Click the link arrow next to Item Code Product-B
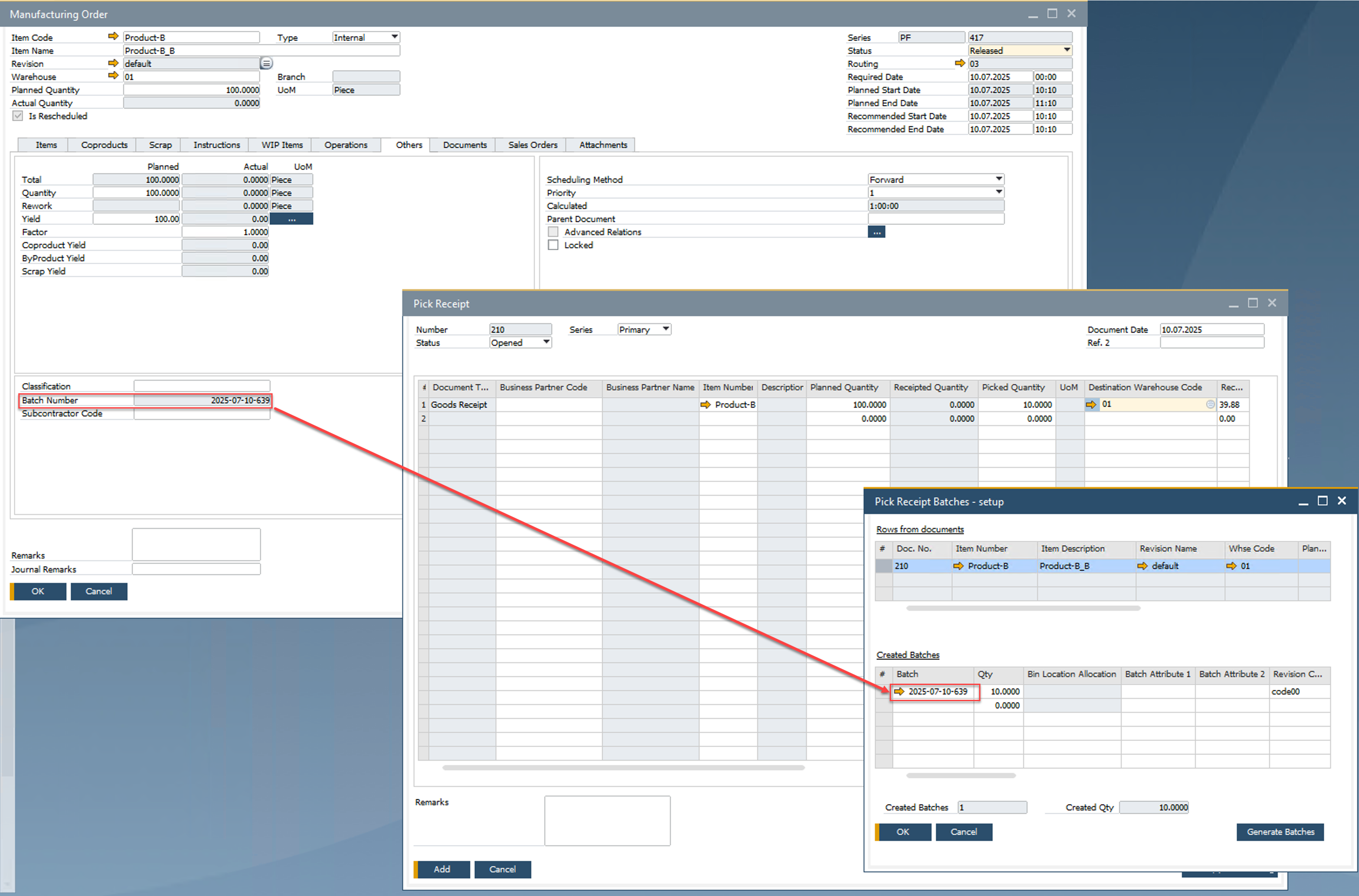This screenshot has width=1359, height=896. (113, 36)
